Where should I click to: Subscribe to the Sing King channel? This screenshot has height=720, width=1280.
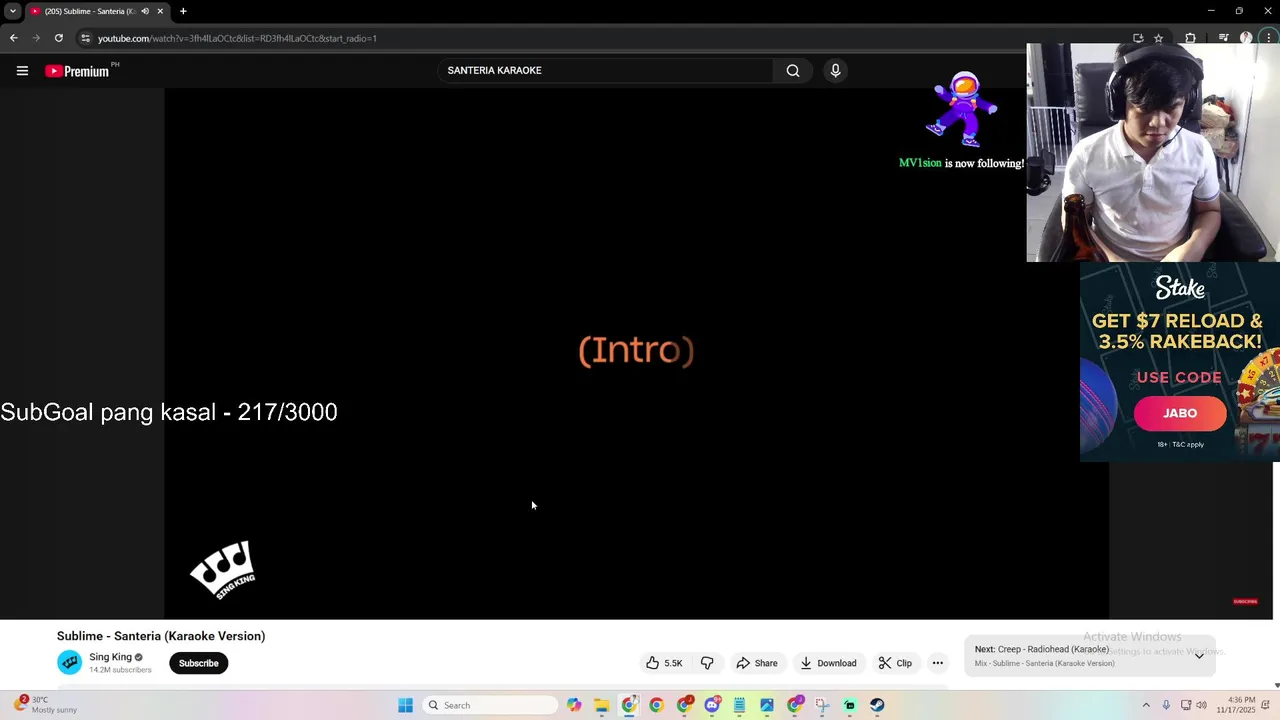[198, 663]
